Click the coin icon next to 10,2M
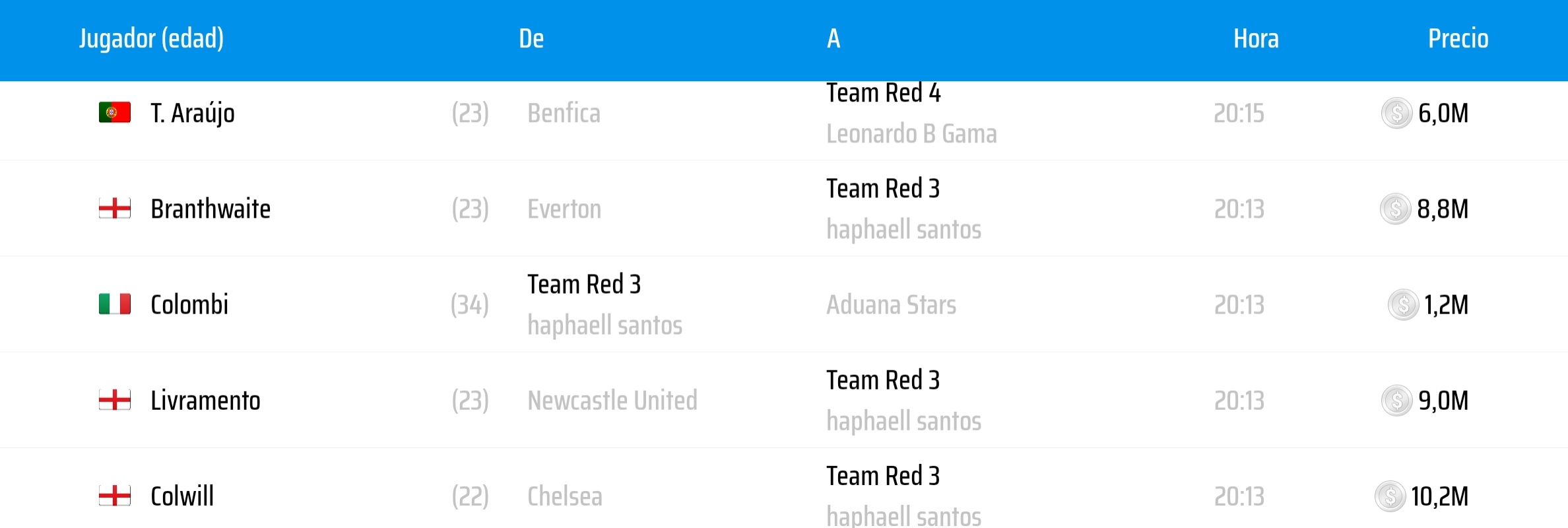 pyautogui.click(x=1390, y=496)
